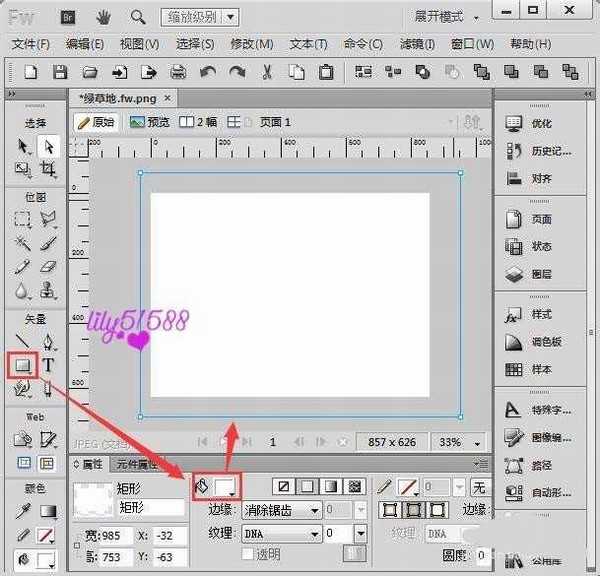Open the 纹理 DNA texture dropdown
Screen dimensions: 600x576
pos(281,534)
